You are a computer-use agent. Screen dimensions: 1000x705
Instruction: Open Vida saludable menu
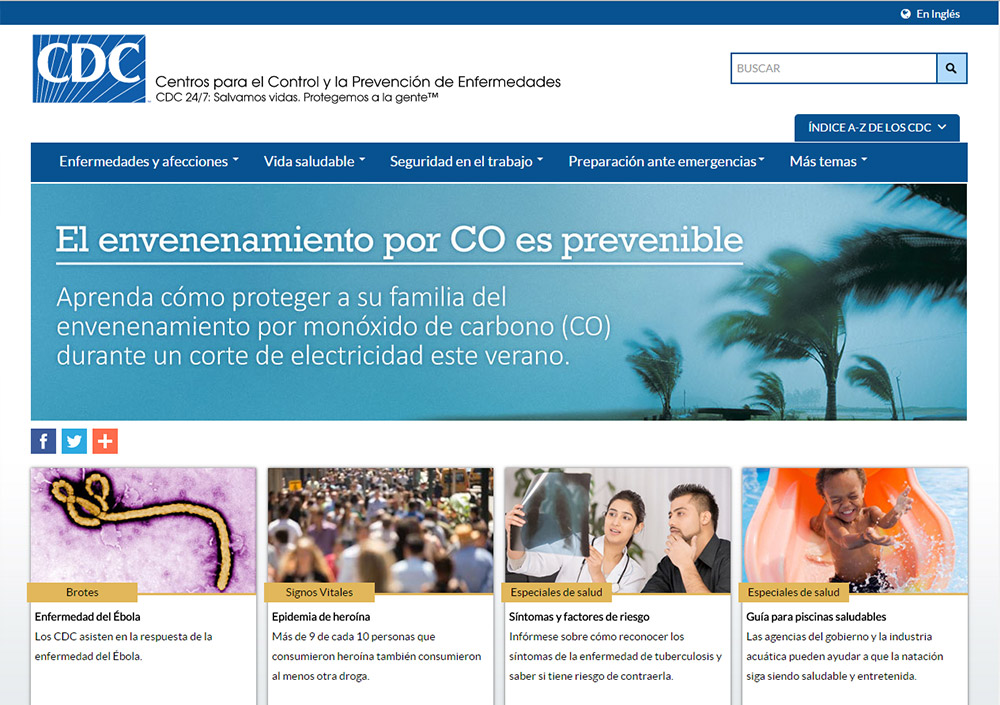314,161
